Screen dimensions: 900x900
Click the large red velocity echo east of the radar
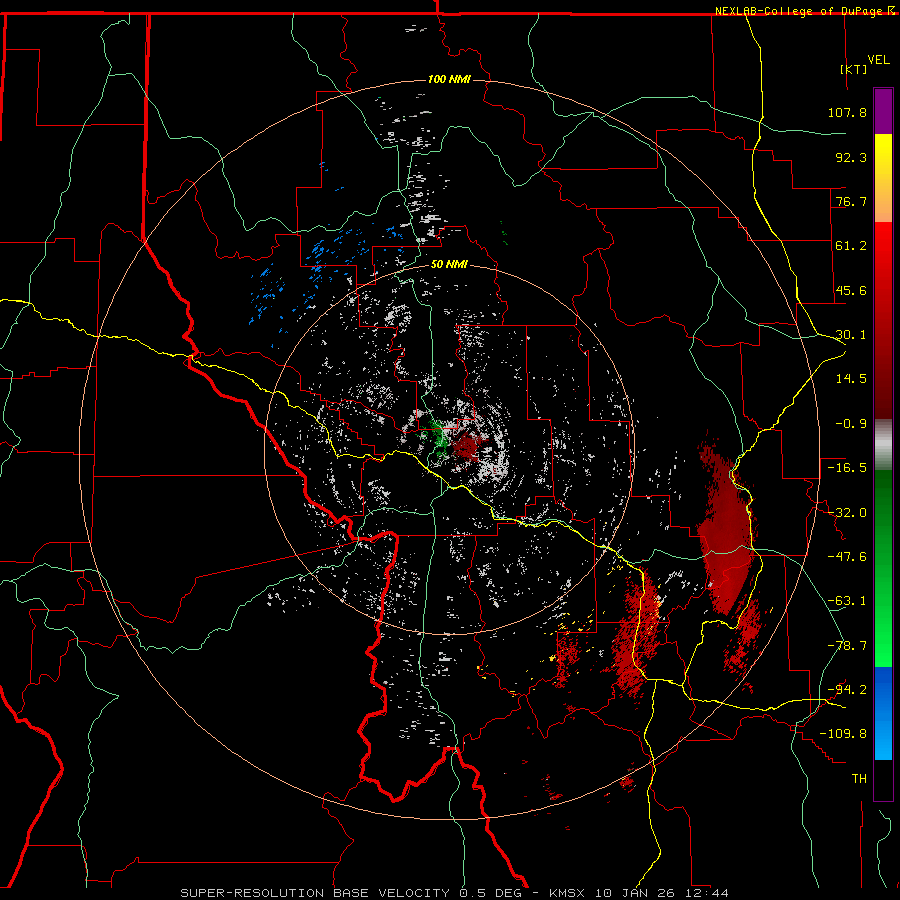coord(727,528)
